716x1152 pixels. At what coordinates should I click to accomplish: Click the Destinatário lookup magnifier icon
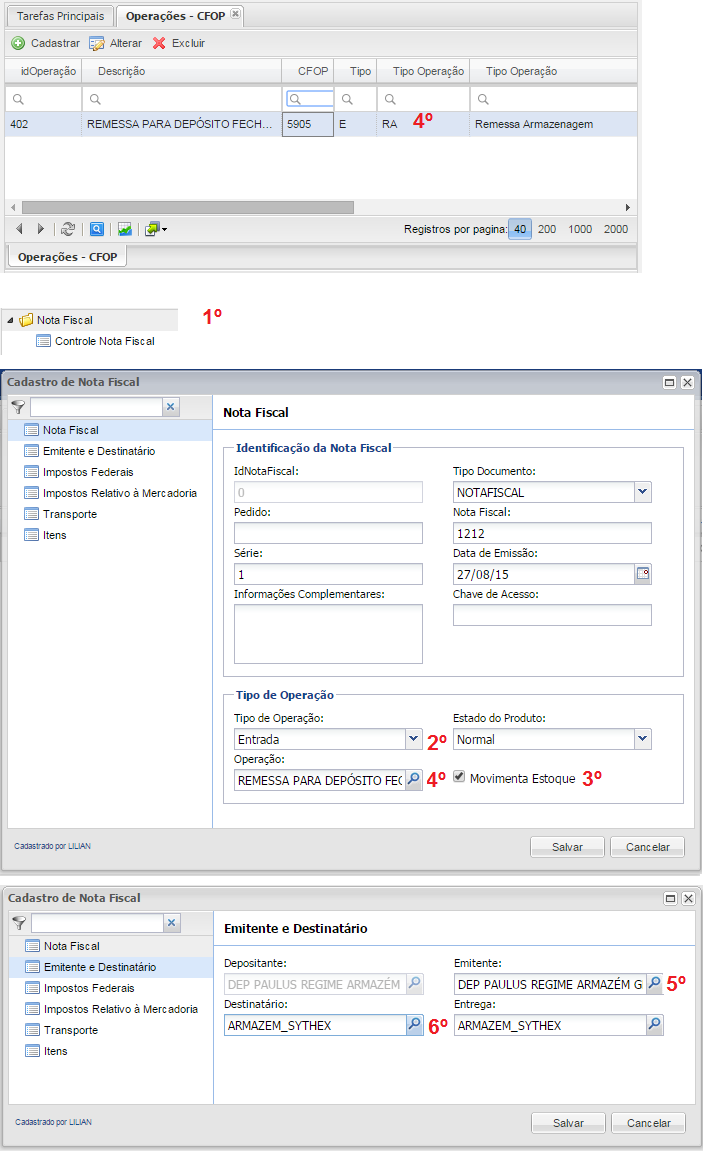[x=414, y=1024]
